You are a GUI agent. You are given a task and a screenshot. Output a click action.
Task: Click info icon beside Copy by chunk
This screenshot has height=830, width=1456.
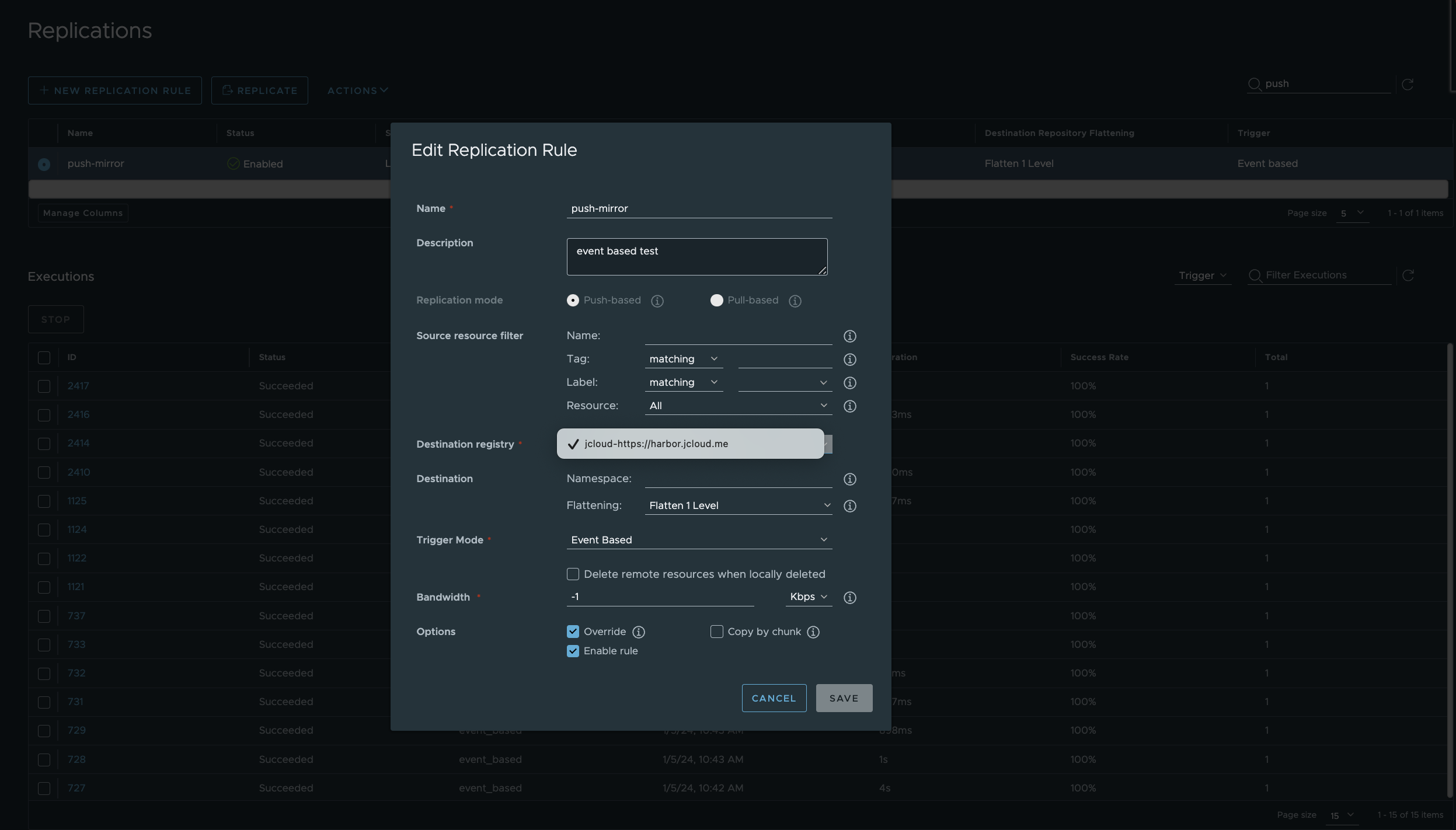click(x=813, y=632)
